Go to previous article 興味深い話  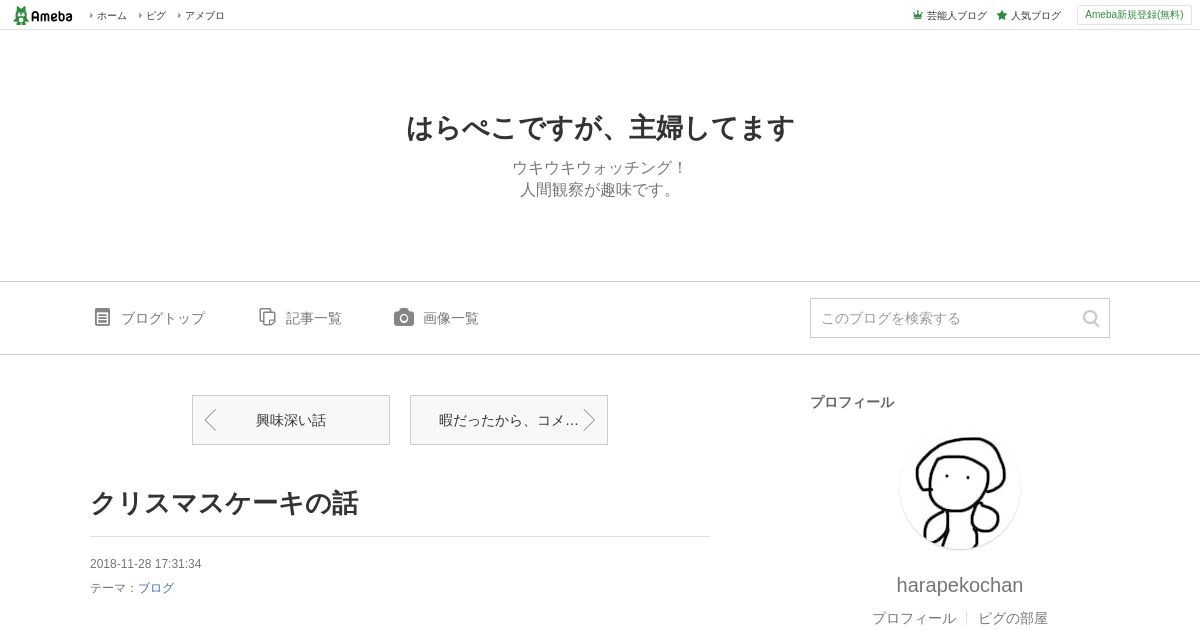tap(291, 420)
